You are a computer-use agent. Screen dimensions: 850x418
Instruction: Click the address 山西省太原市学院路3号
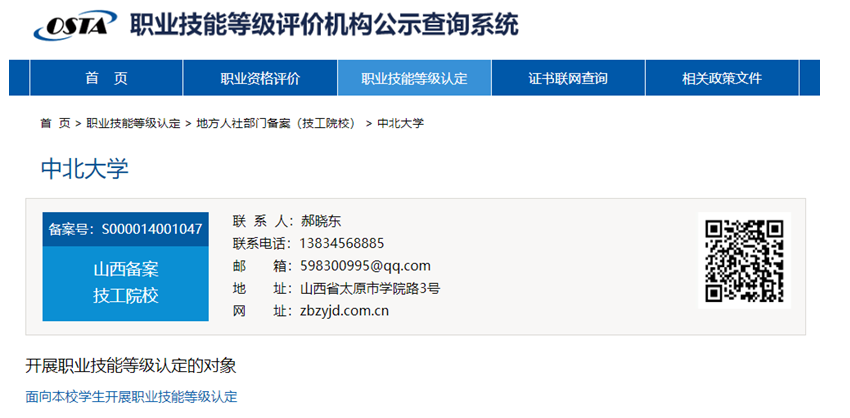coord(370,288)
